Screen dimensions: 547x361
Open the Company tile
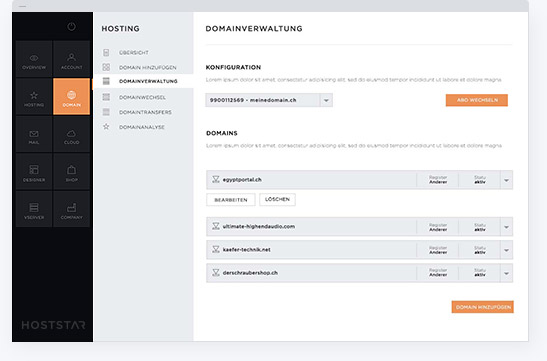72,209
